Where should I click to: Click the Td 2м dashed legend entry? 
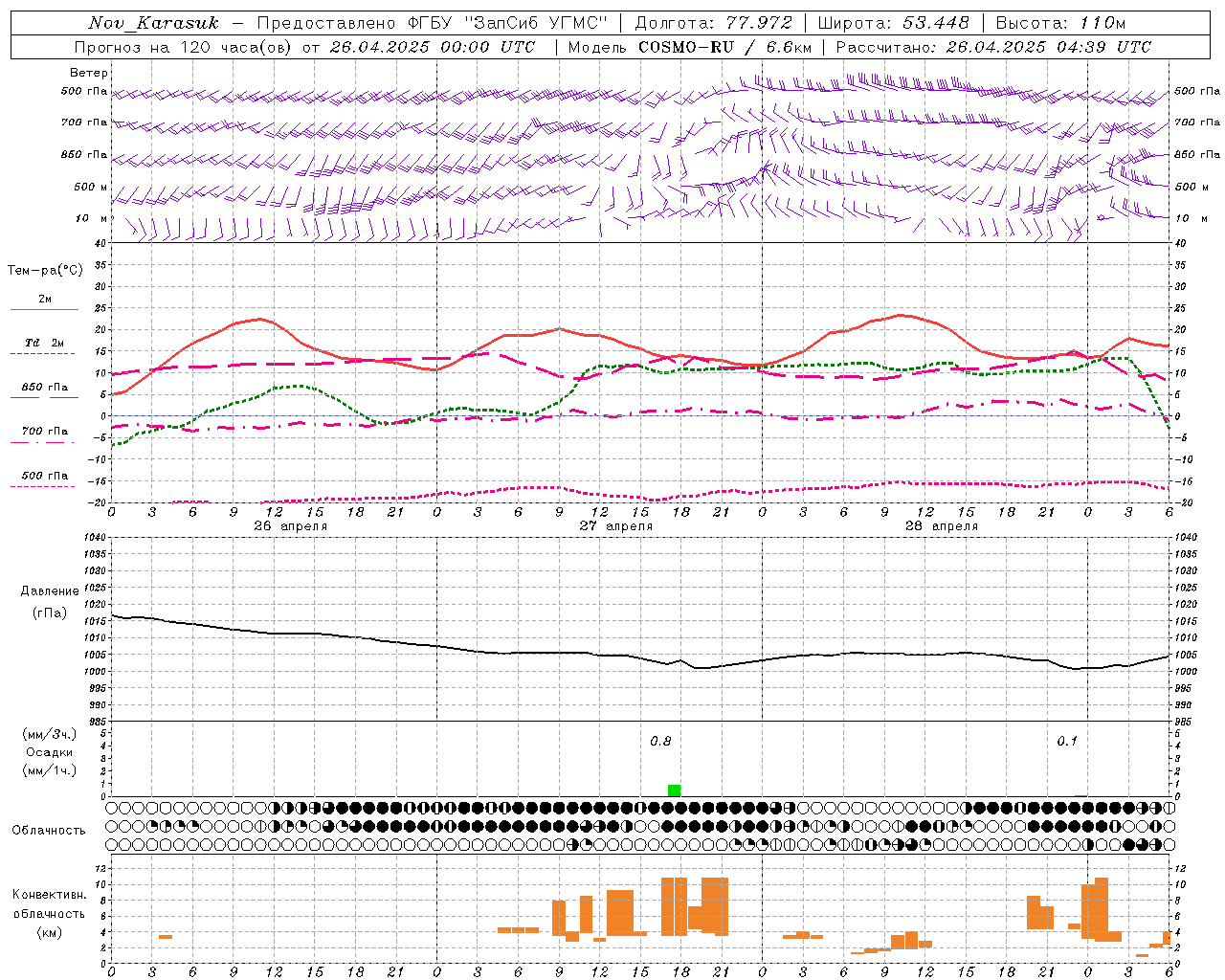click(x=44, y=347)
